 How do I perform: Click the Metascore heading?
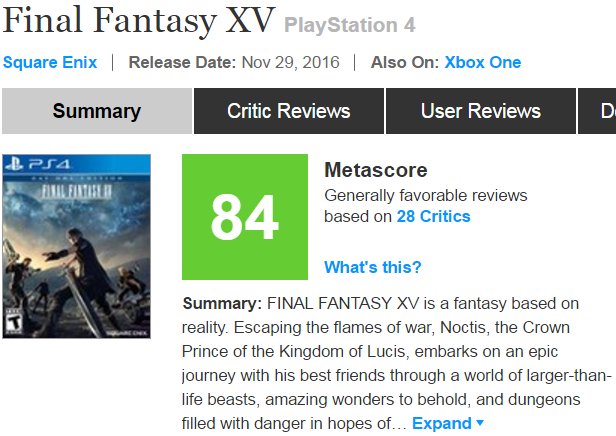pyautogui.click(x=375, y=170)
